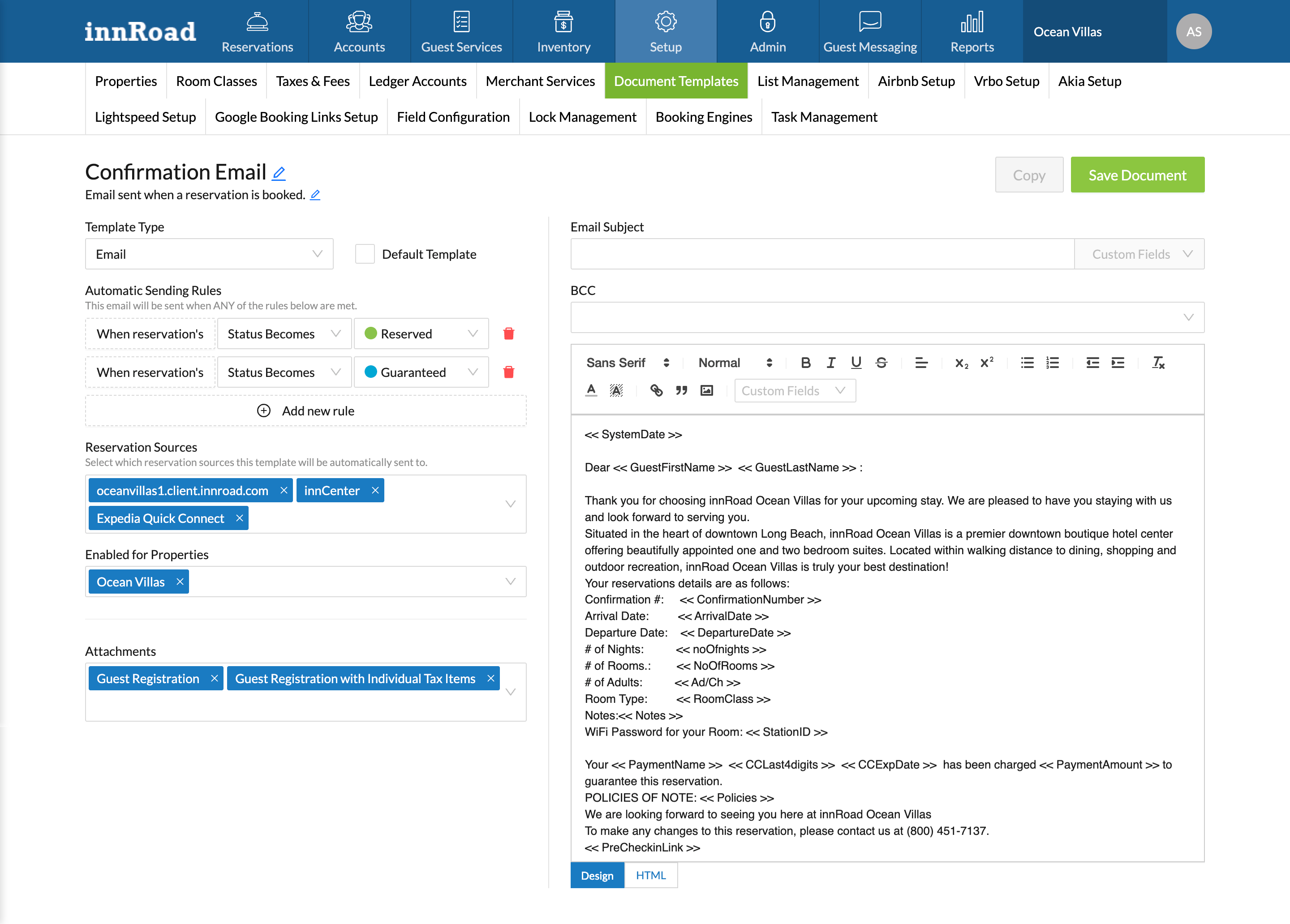
Task: Toggle italic formatting in editor
Action: (830, 363)
